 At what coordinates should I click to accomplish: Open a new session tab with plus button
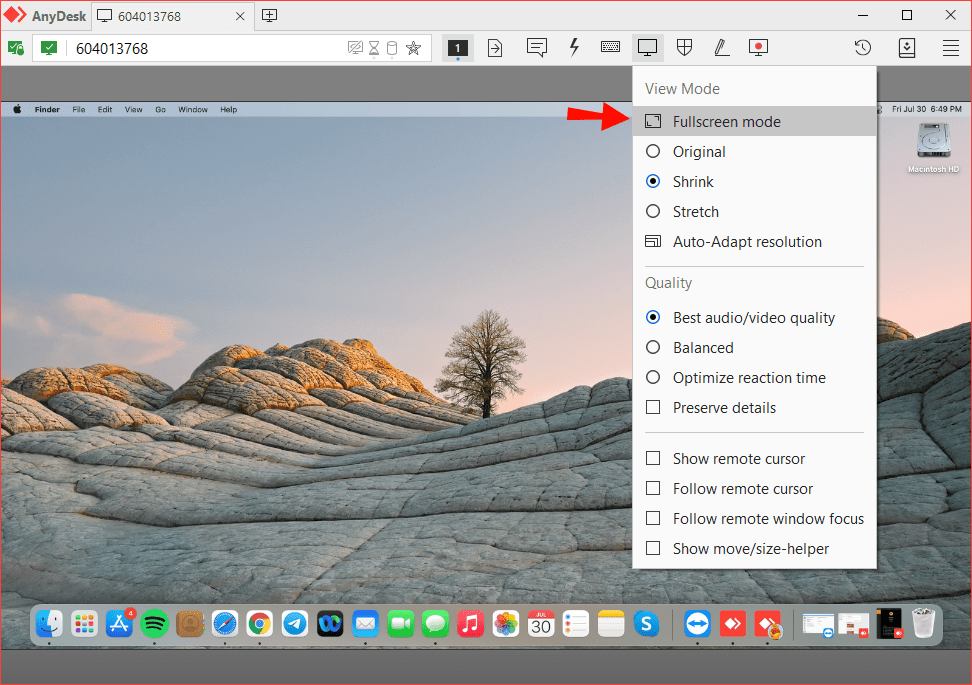point(269,15)
